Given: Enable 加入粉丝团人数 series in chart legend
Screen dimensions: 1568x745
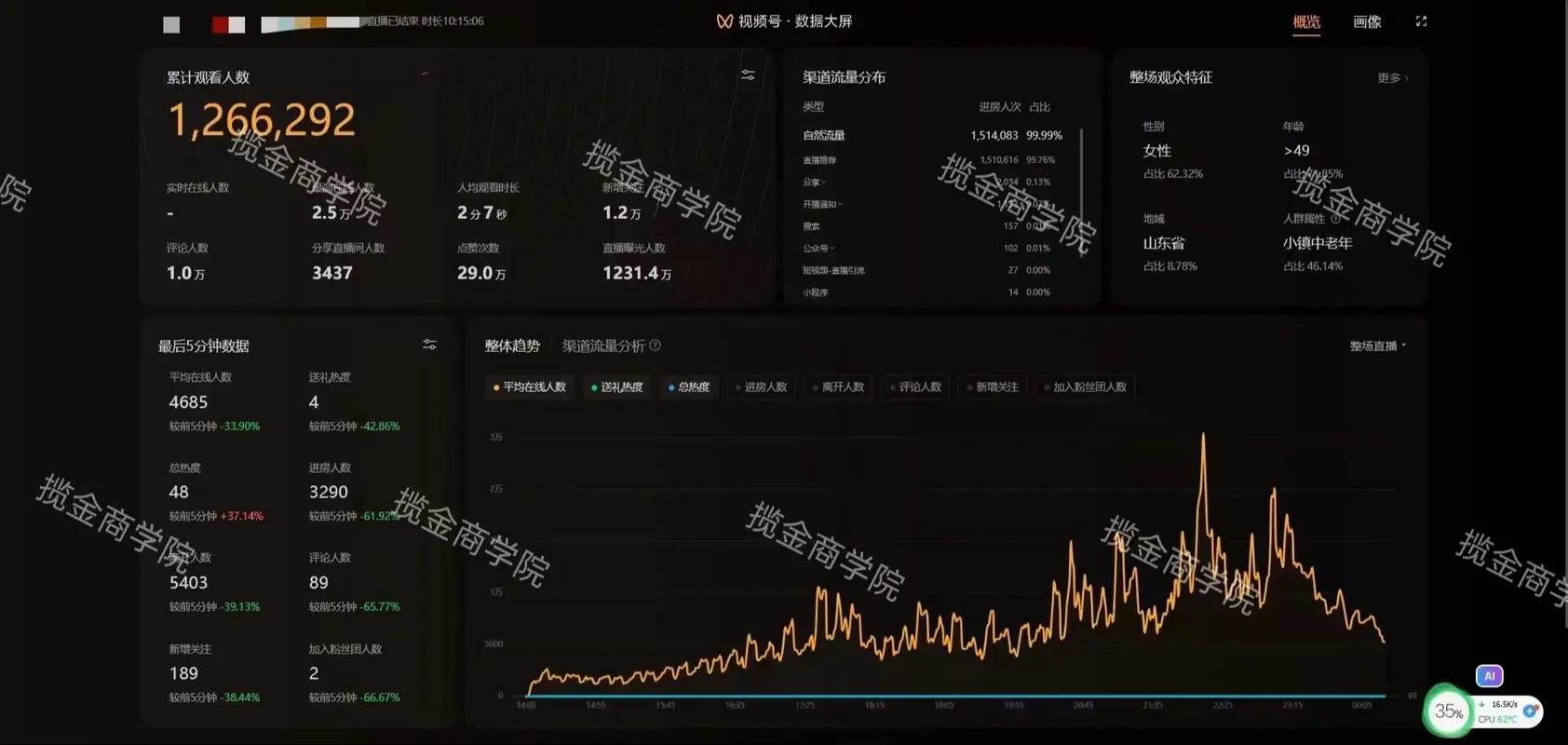Looking at the screenshot, I should 1085,387.
